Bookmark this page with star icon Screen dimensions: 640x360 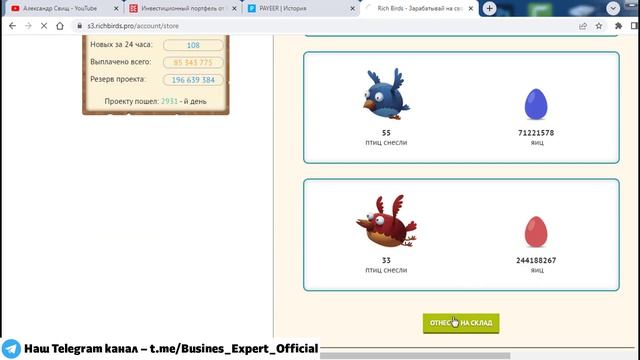coord(599,26)
